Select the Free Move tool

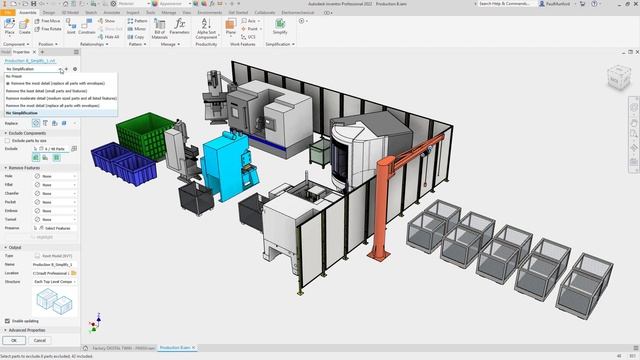(48, 21)
